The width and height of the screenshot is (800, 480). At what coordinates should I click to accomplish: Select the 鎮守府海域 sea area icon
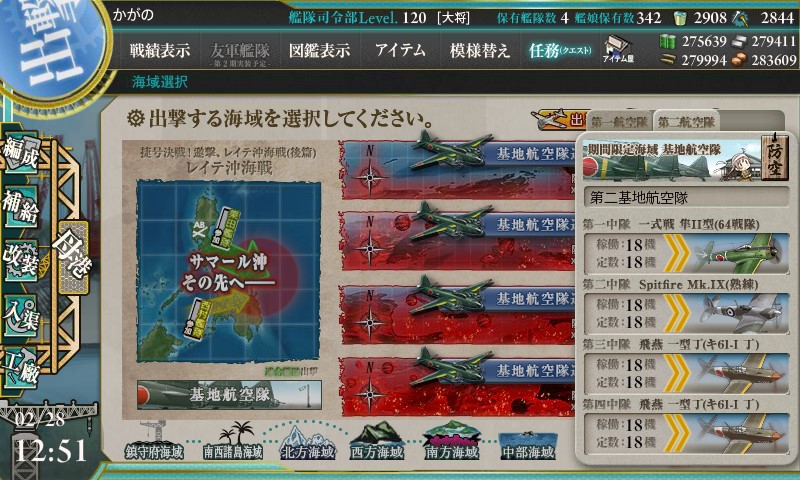(154, 441)
